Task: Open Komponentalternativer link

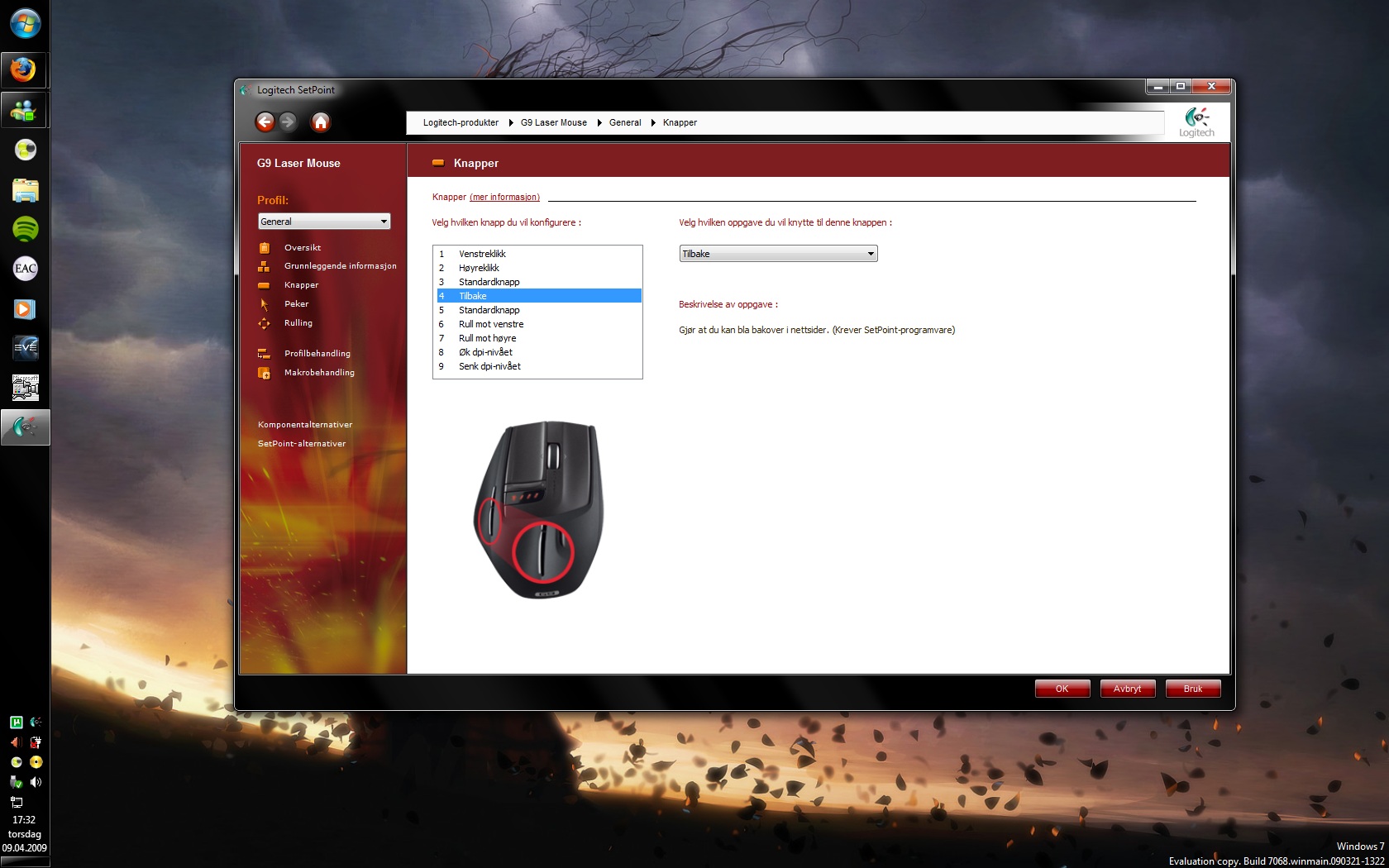Action: (305, 425)
